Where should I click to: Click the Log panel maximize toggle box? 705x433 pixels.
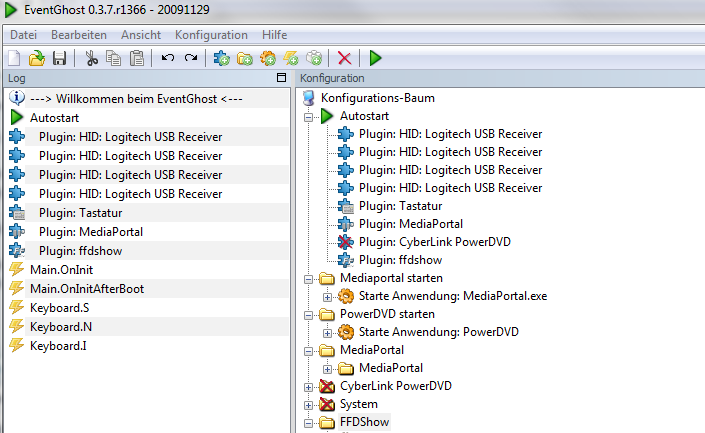tap(281, 78)
